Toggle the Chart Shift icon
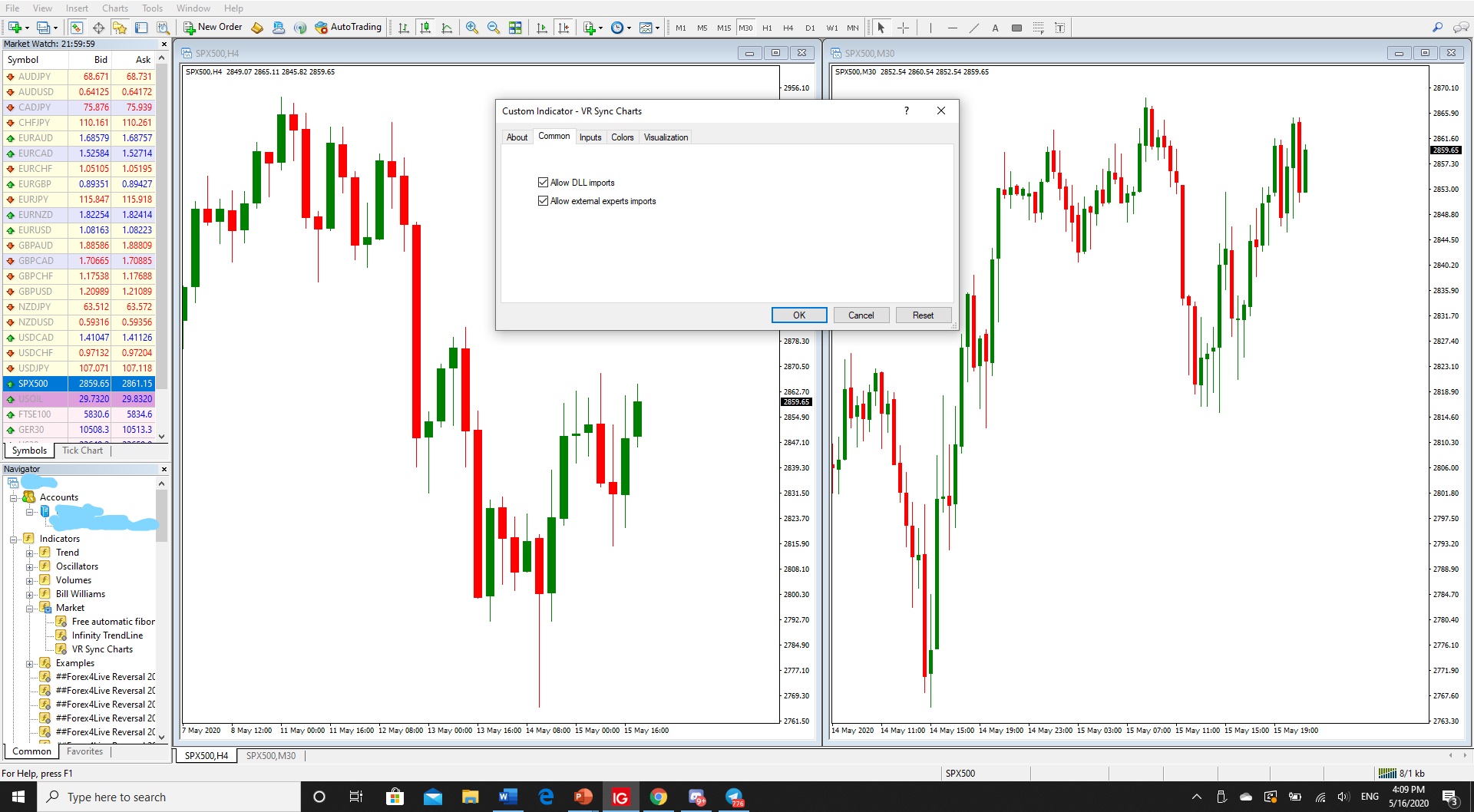1474x812 pixels. pyautogui.click(x=563, y=28)
